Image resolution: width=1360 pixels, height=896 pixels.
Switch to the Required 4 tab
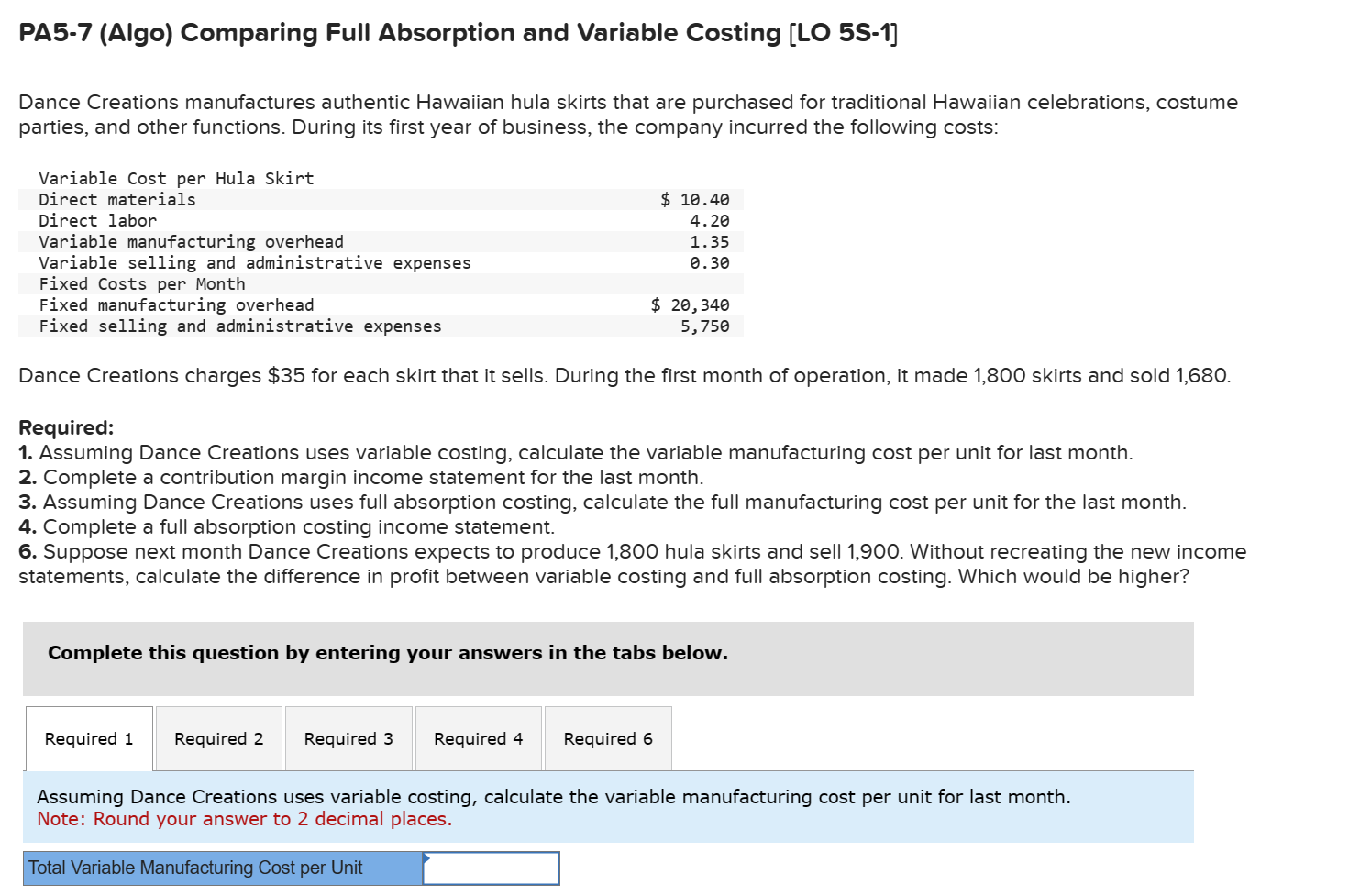478,738
